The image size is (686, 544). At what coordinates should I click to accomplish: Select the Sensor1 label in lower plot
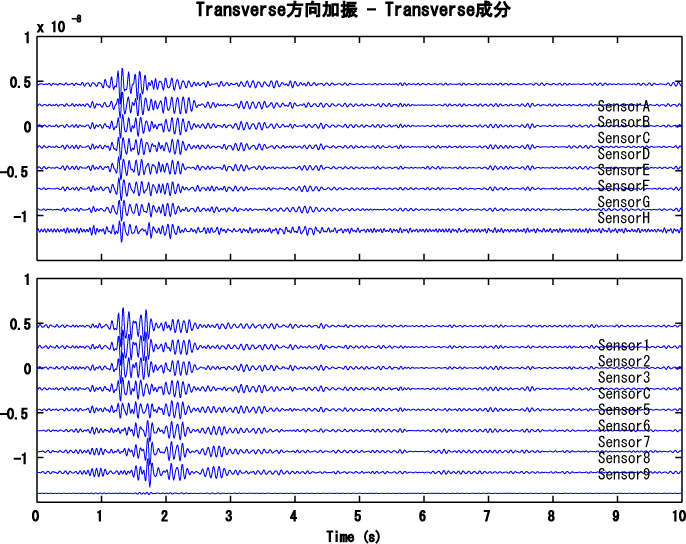[x=624, y=346]
